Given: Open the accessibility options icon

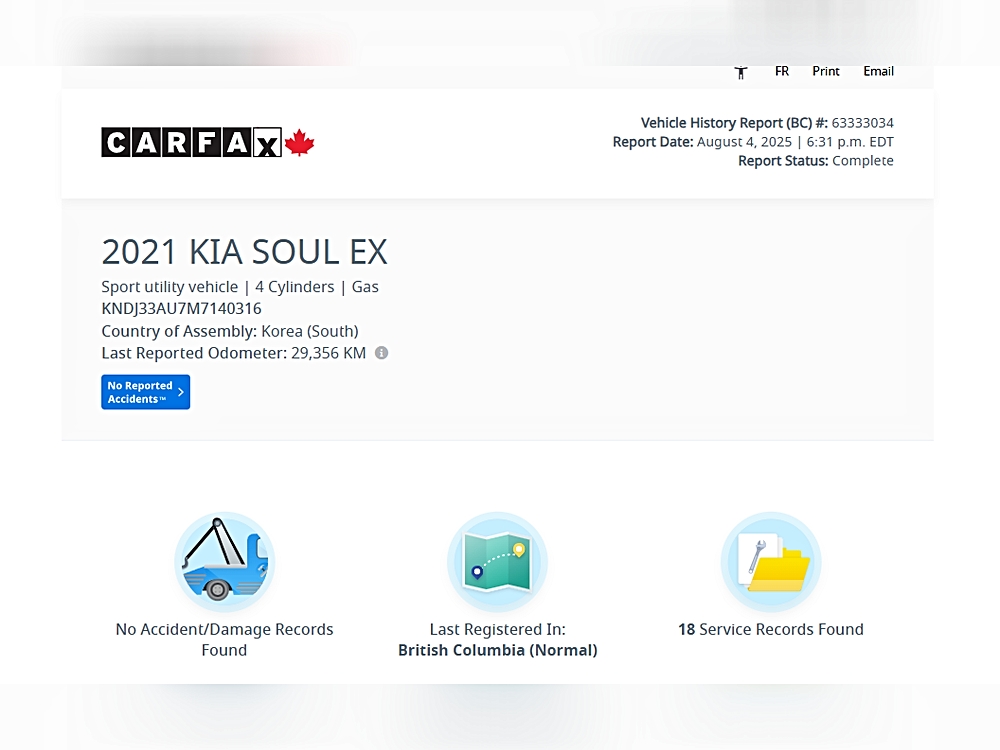Looking at the screenshot, I should pyautogui.click(x=740, y=72).
